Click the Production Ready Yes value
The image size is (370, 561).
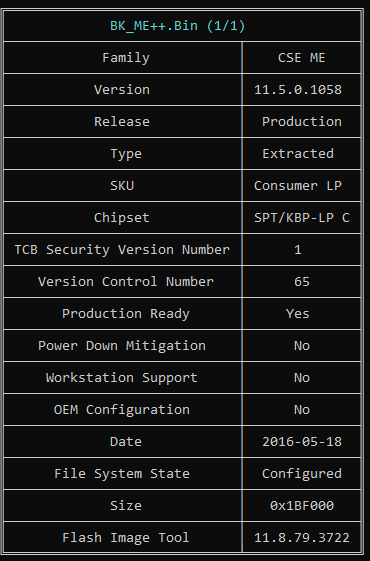pyautogui.click(x=298, y=314)
